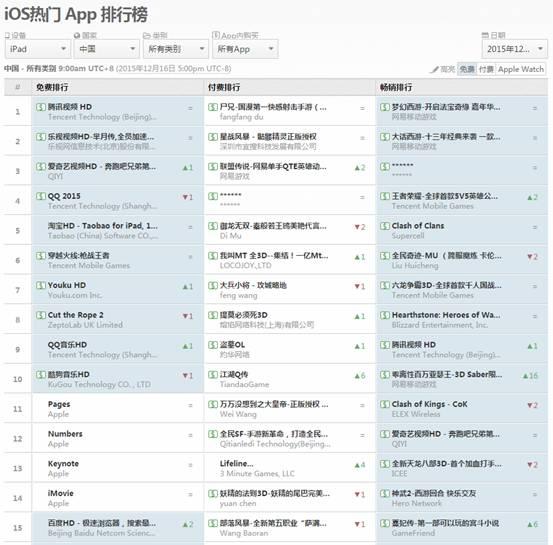This screenshot has height=545, width=553.
Task: Open the 所有类别 category dropdown
Action: click(x=176, y=49)
